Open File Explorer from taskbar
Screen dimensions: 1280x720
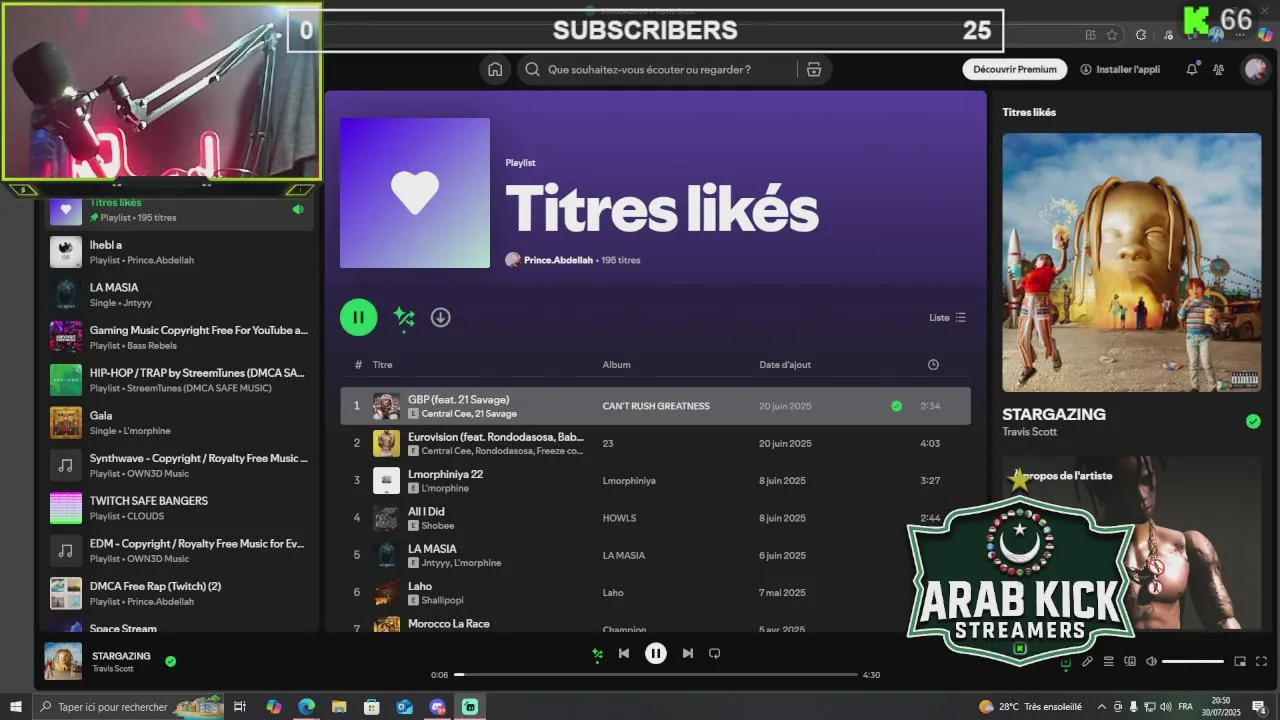click(x=339, y=707)
